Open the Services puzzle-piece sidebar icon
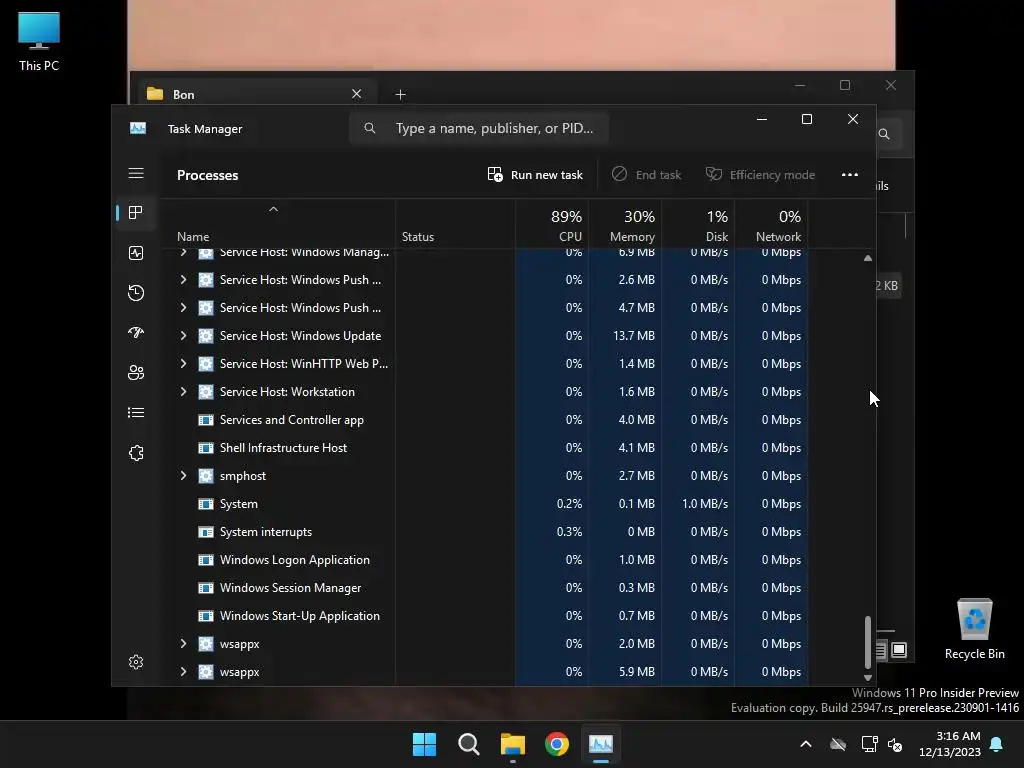 pyautogui.click(x=136, y=453)
